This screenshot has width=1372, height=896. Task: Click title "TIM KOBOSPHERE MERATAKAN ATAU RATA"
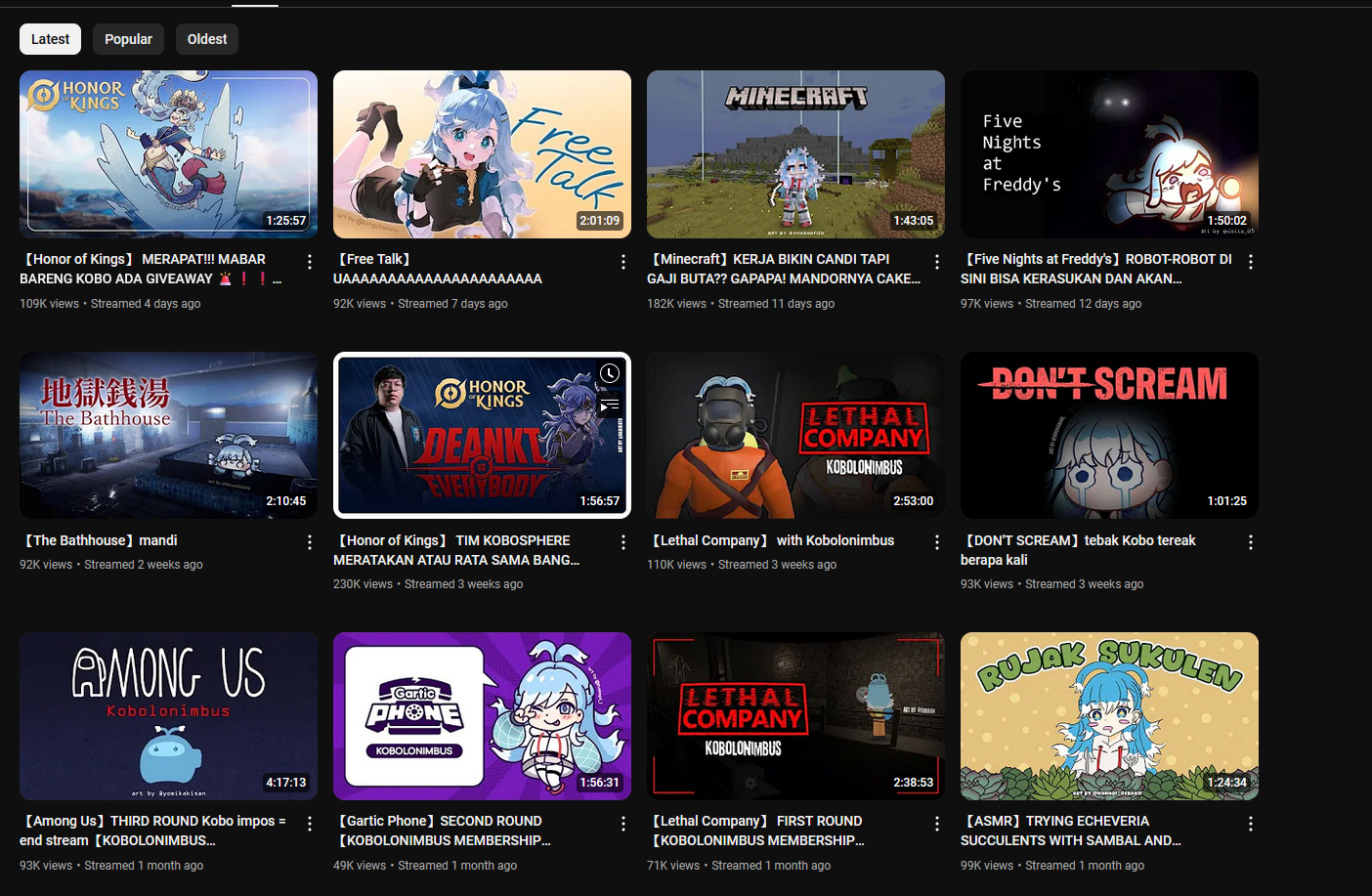(x=456, y=550)
